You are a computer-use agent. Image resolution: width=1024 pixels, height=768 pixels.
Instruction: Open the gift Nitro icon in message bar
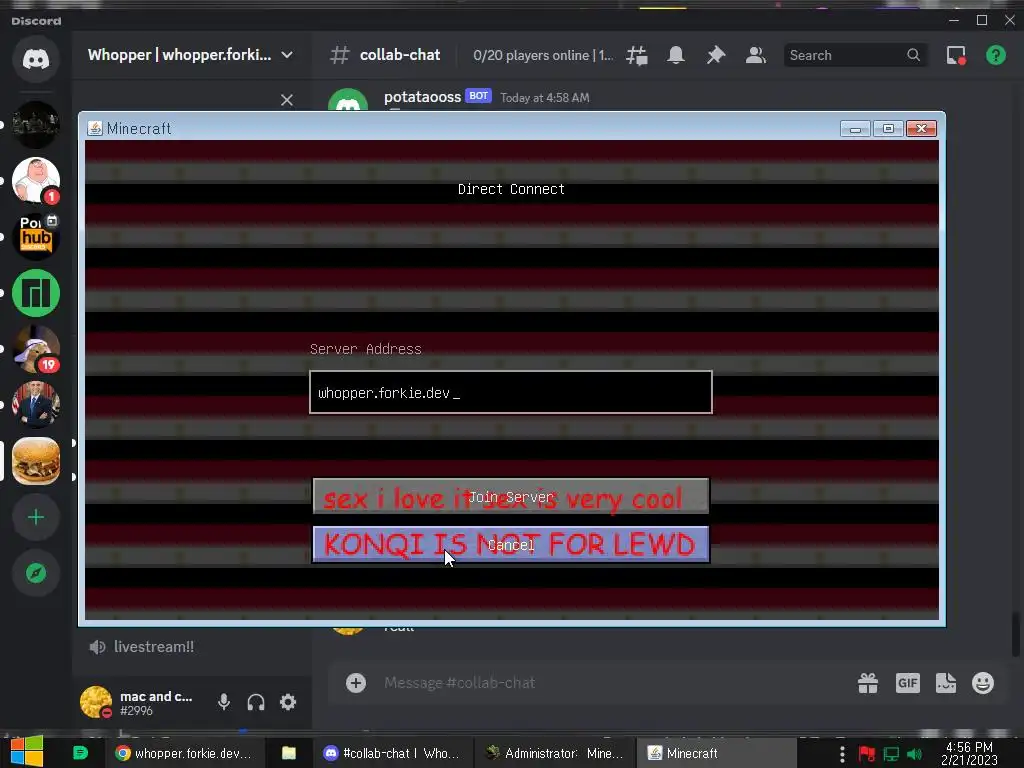pos(868,683)
